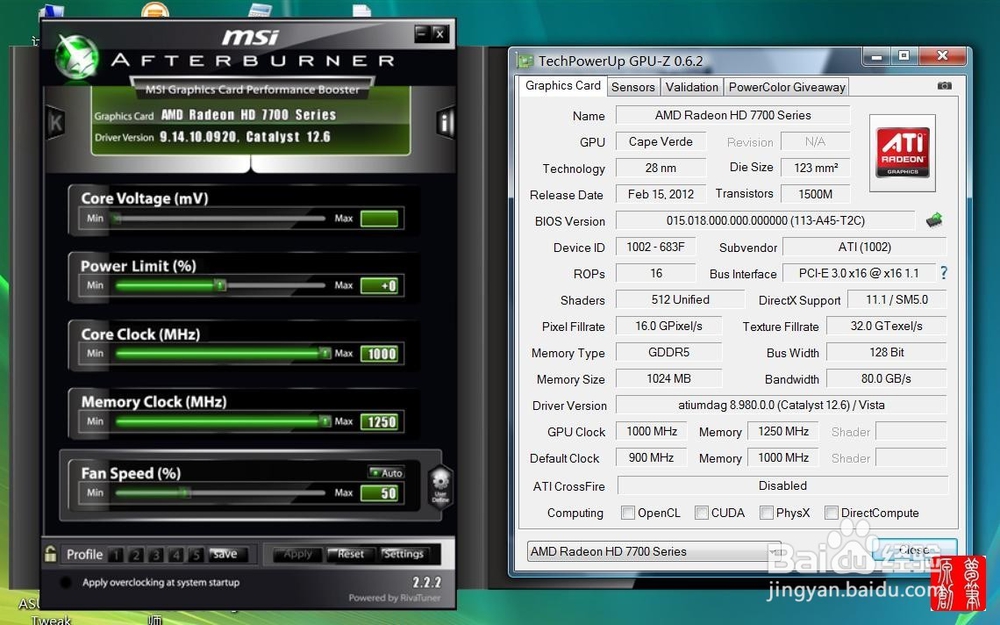Click the Core Voltage value box

(379, 219)
